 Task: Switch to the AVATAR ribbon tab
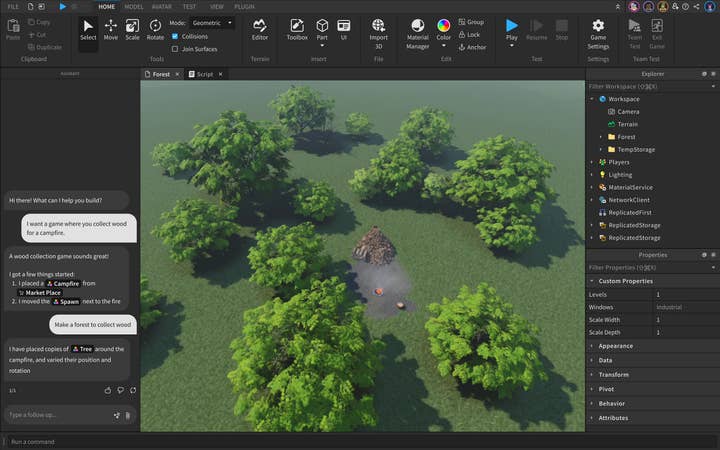coord(162,6)
